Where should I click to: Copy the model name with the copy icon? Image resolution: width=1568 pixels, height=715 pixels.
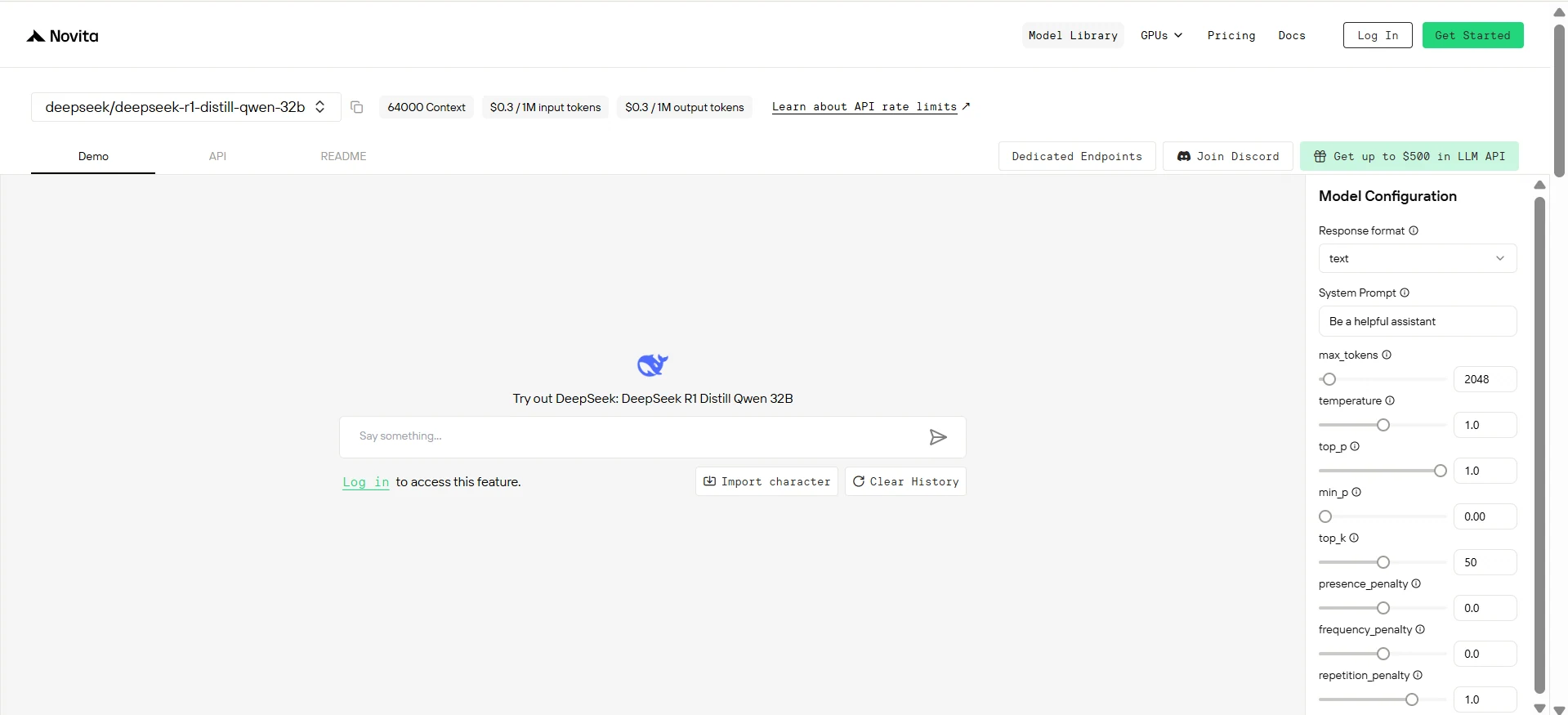[x=357, y=107]
